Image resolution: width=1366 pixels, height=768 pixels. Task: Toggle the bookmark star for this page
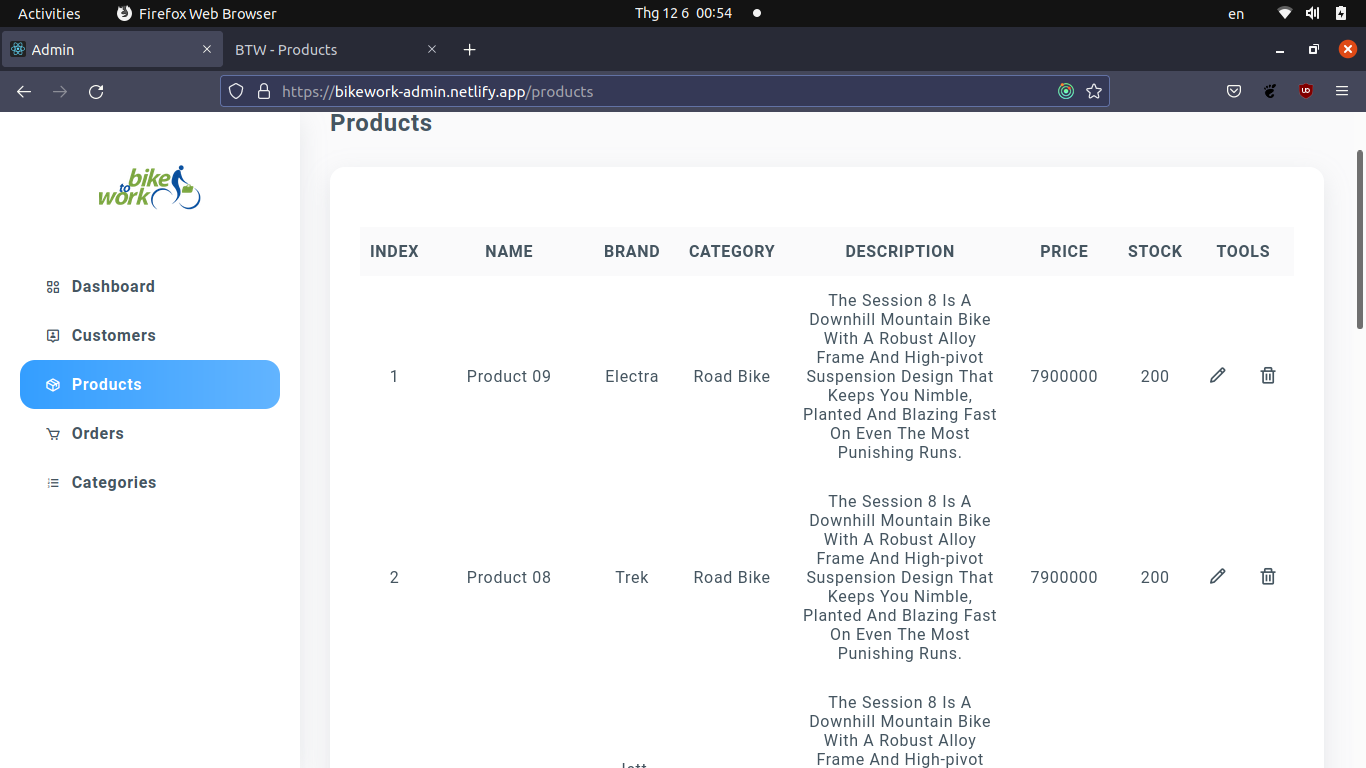(1094, 91)
